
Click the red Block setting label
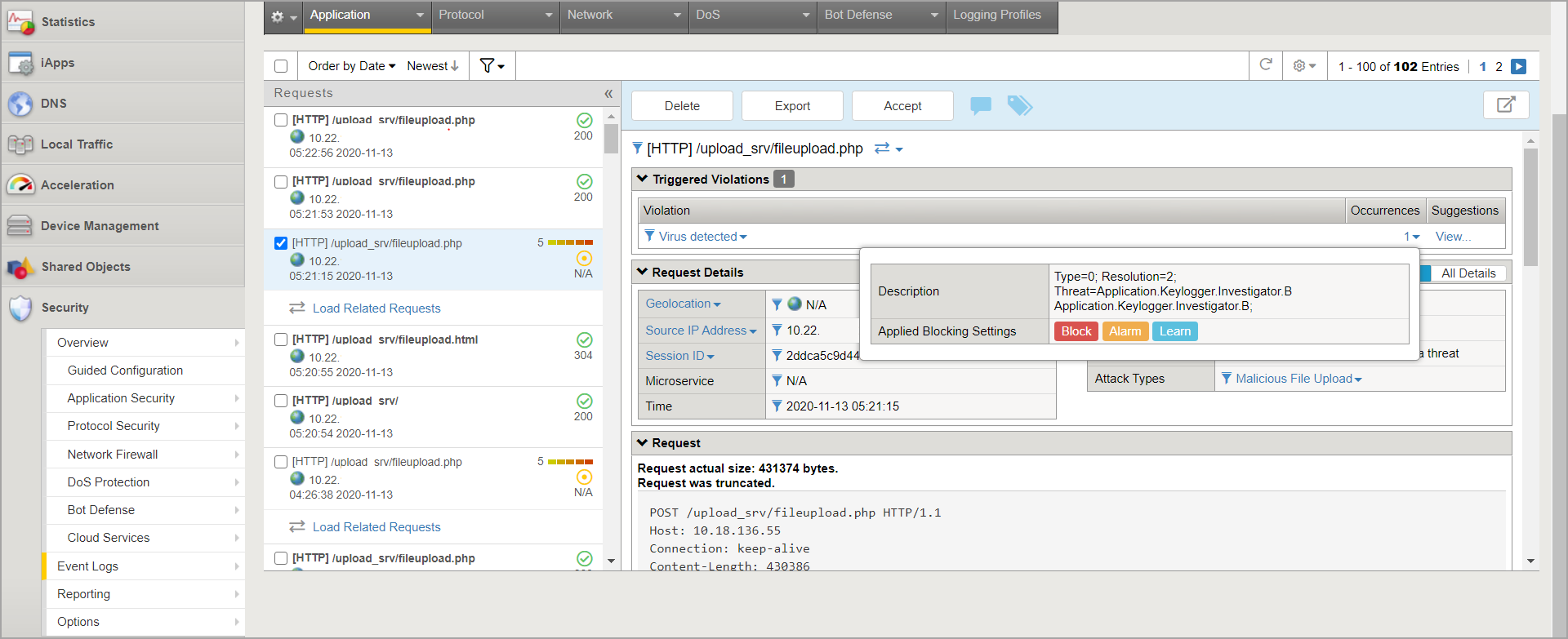(1076, 331)
